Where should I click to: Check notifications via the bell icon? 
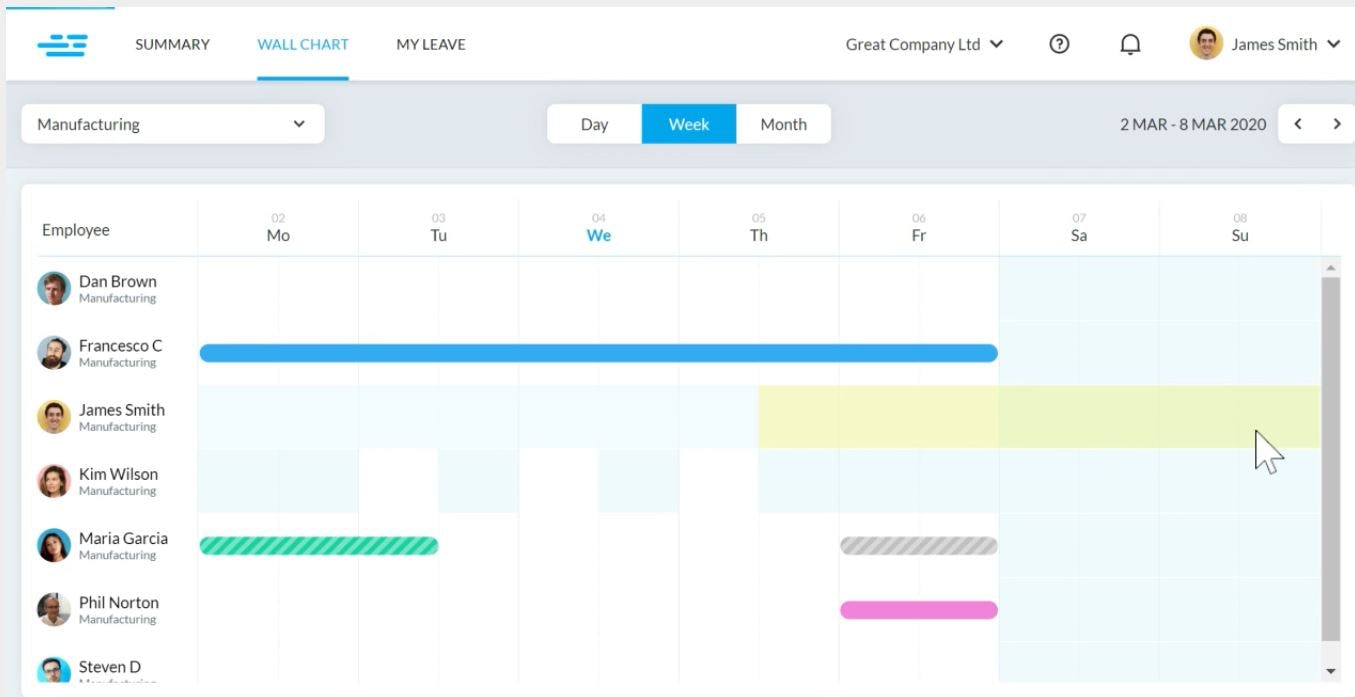coord(1130,44)
